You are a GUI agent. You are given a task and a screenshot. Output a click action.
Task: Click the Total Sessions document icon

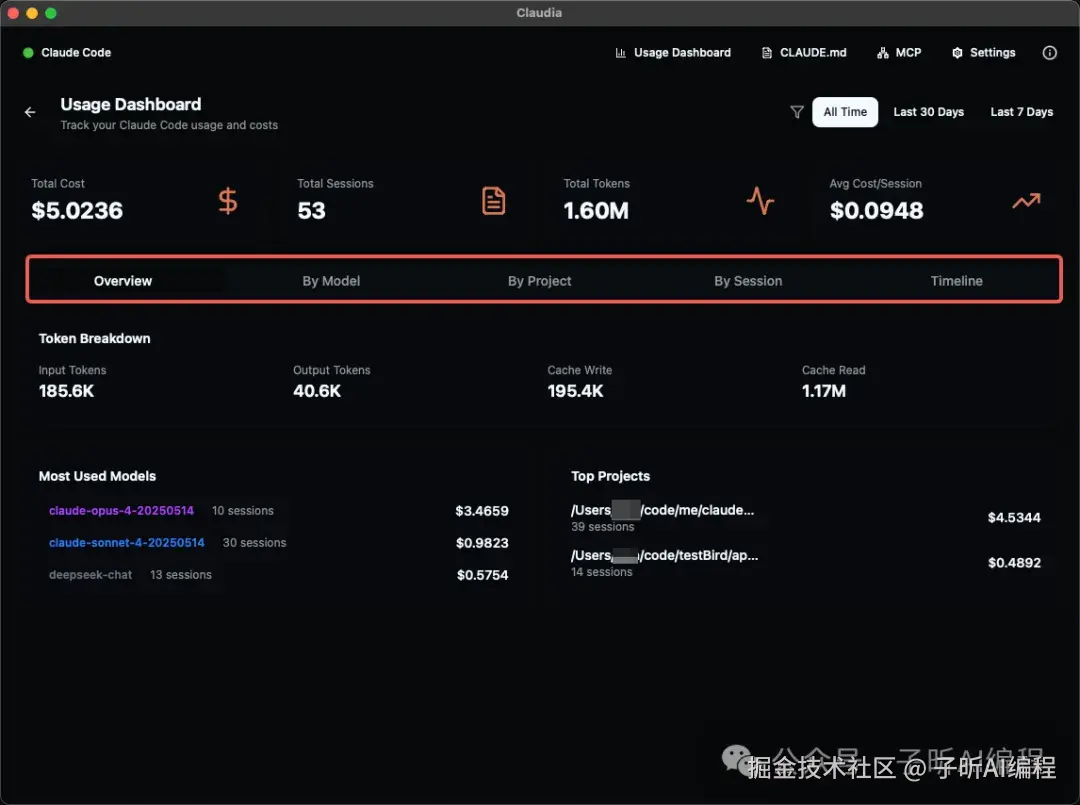pos(493,201)
